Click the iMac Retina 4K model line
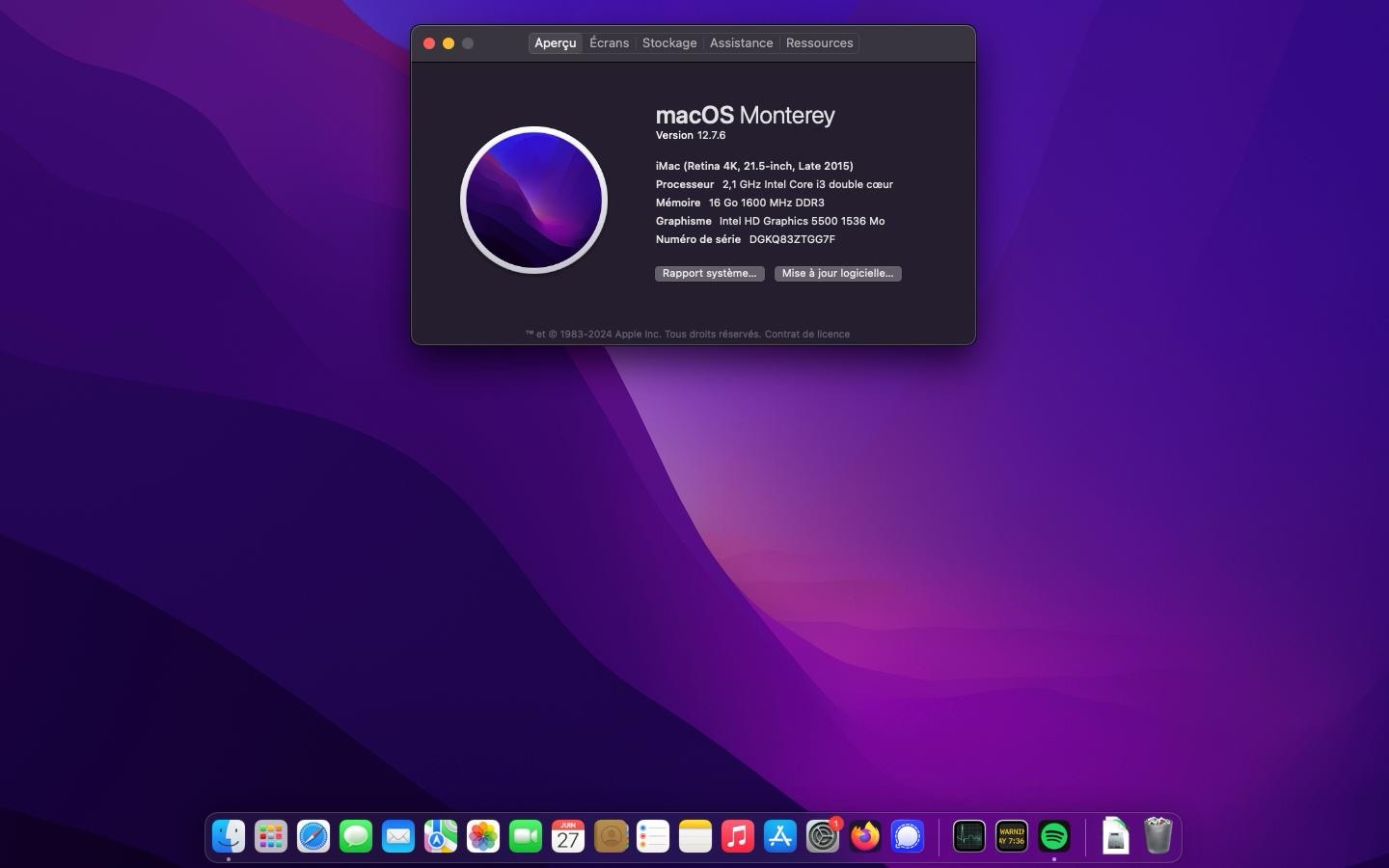 (754, 167)
